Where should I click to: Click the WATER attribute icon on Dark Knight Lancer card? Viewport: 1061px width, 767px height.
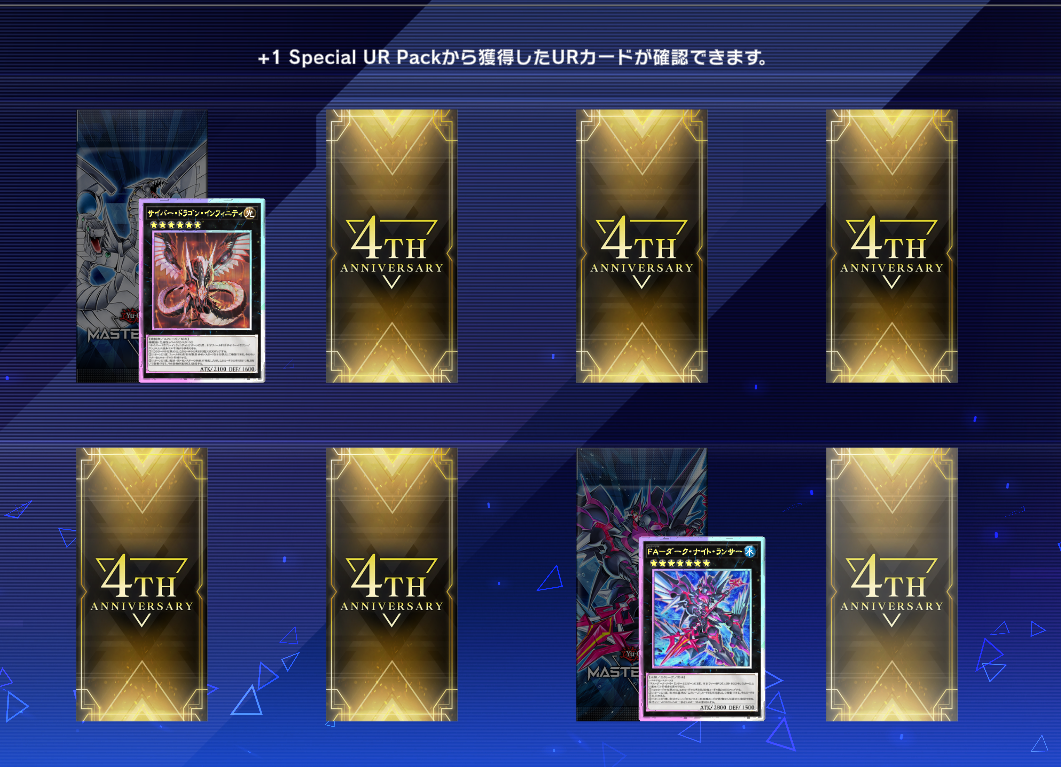[x=750, y=551]
